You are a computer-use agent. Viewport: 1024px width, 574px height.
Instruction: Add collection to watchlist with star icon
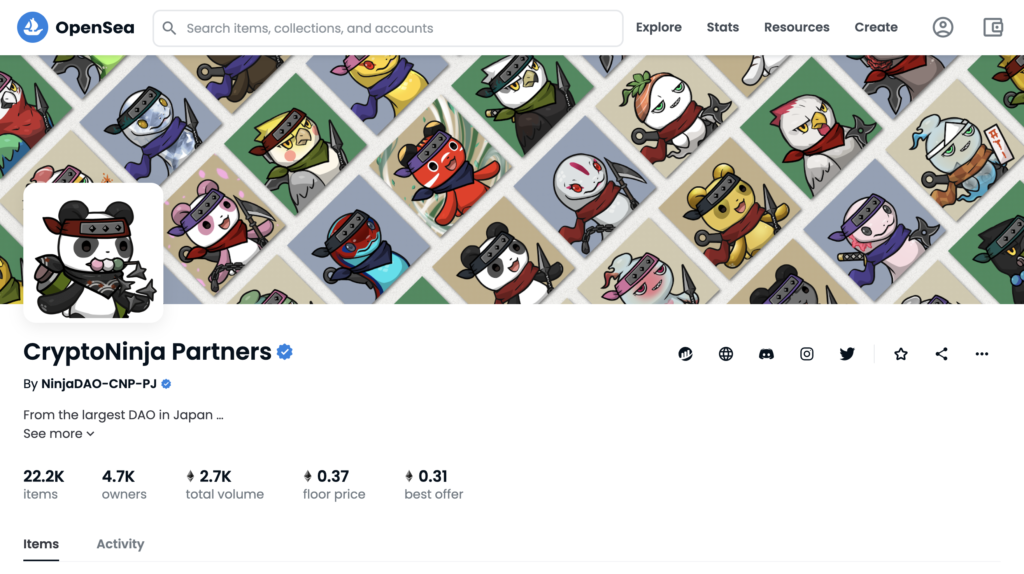(901, 354)
